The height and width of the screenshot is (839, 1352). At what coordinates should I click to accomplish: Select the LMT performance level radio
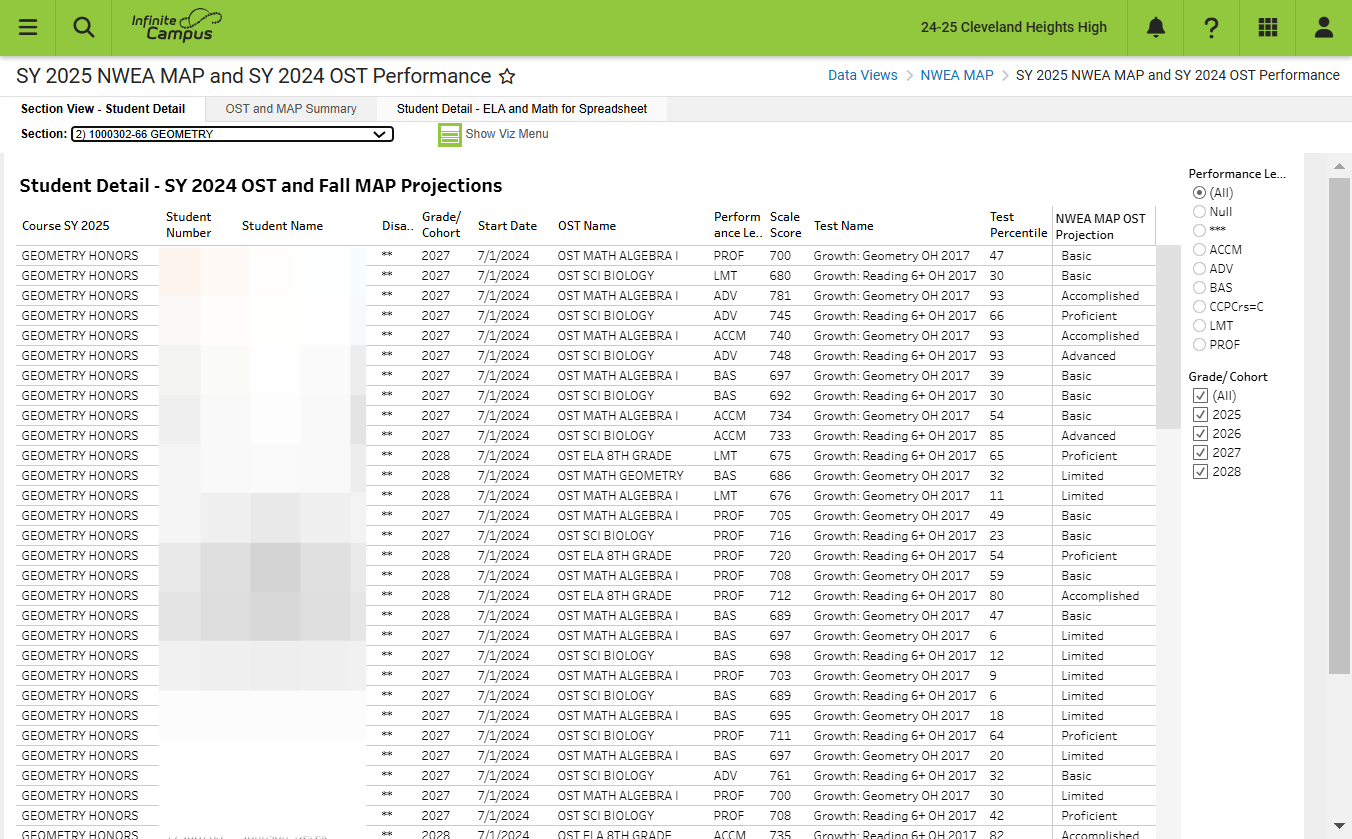coord(1199,326)
